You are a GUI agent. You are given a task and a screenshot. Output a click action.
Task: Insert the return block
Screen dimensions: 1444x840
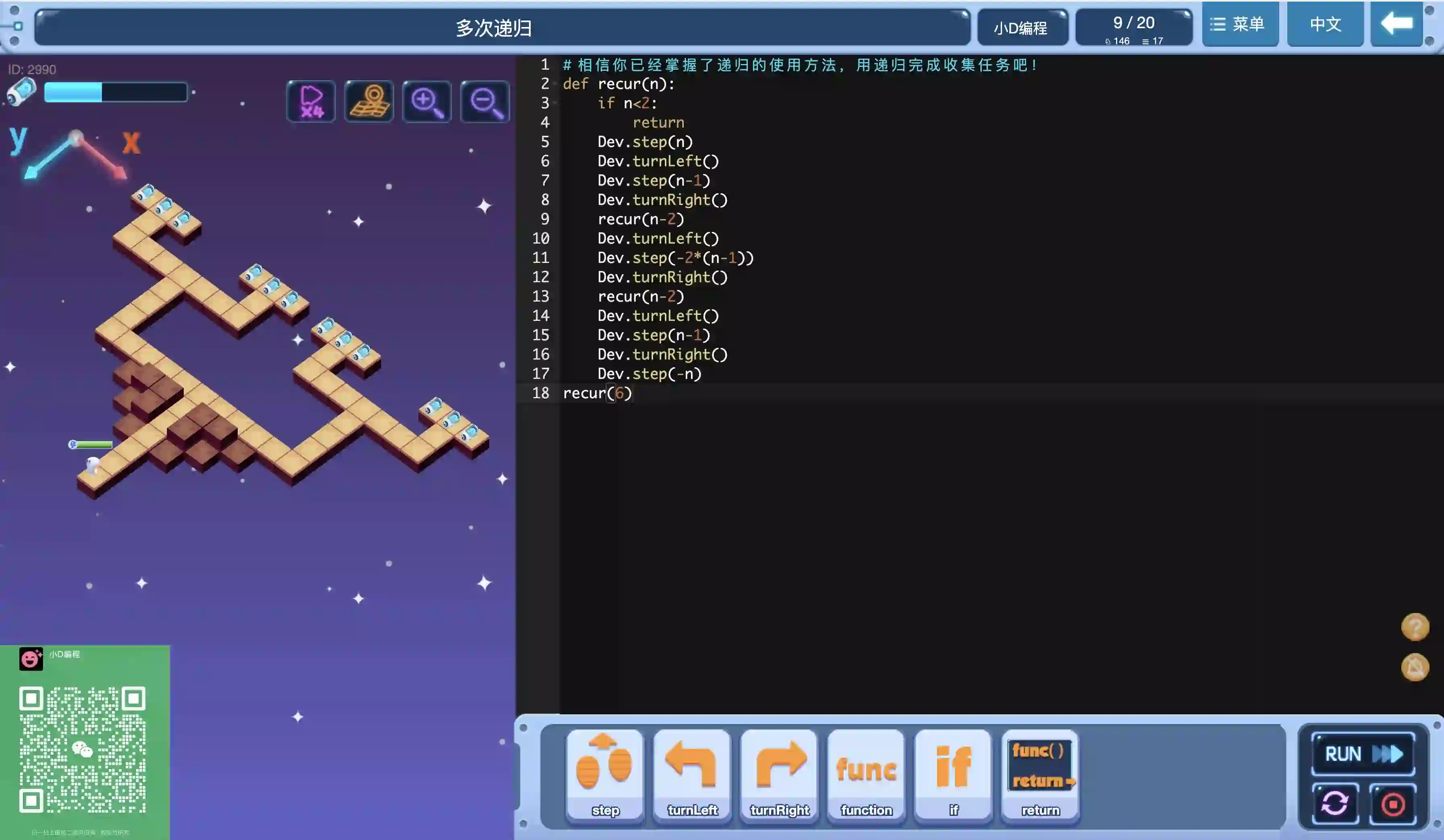[1040, 774]
